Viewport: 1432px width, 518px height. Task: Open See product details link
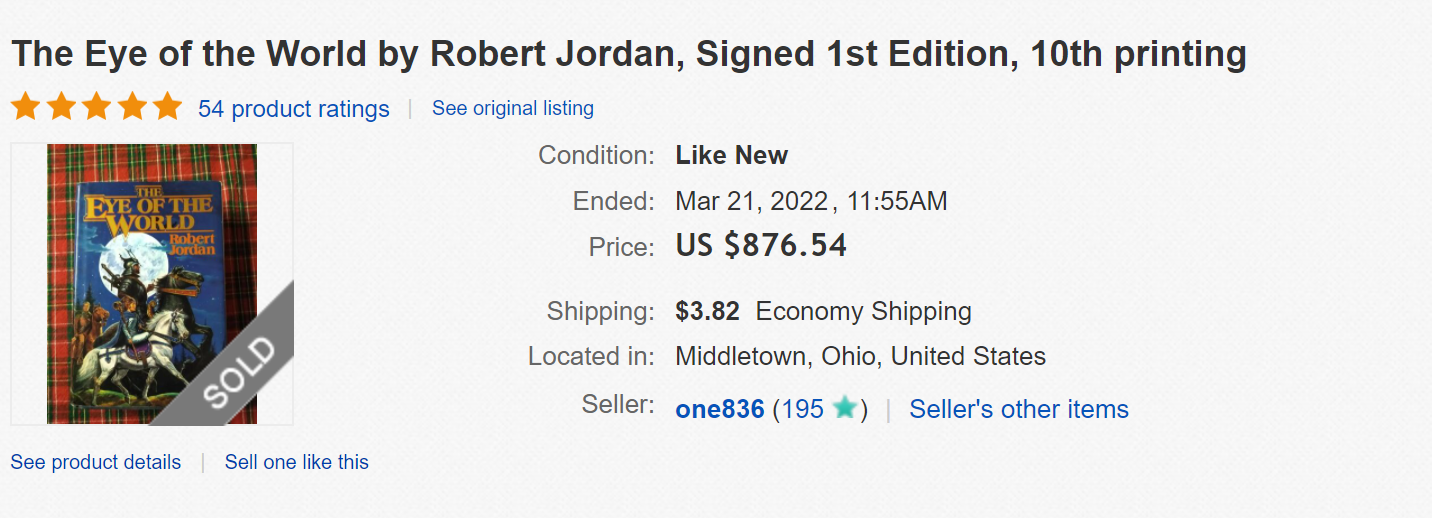pos(96,462)
